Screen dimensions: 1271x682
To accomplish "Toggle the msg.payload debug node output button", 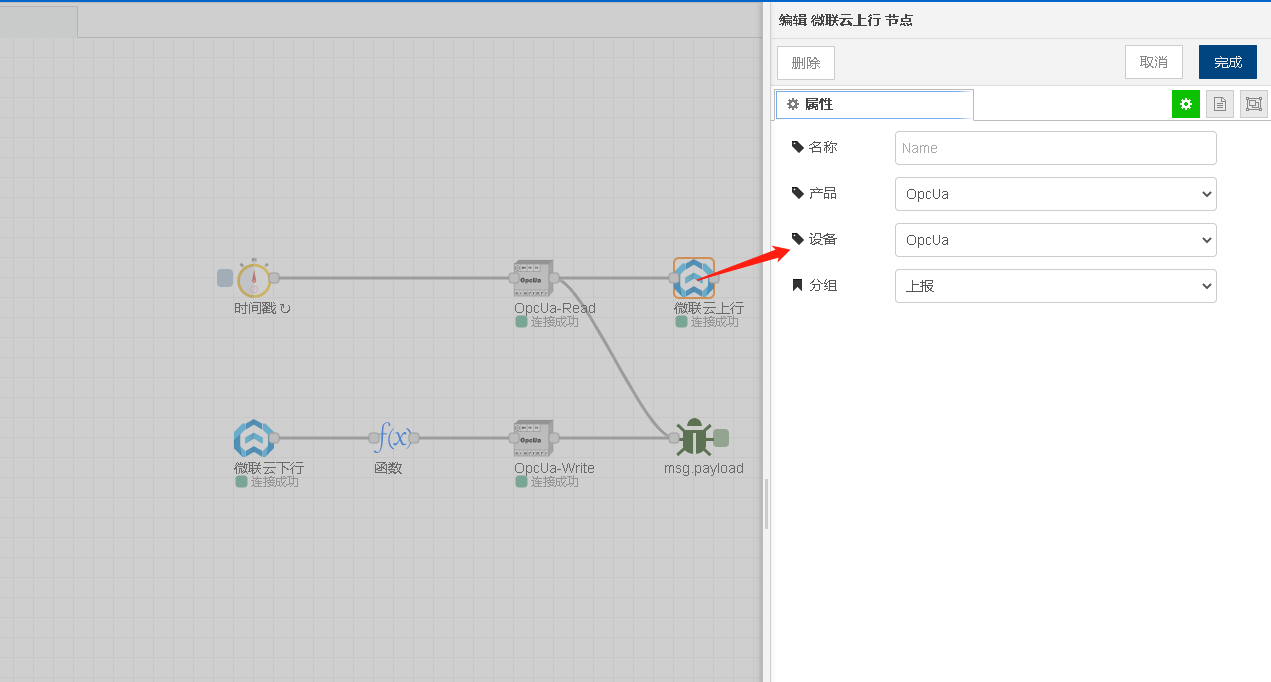I will coord(721,438).
